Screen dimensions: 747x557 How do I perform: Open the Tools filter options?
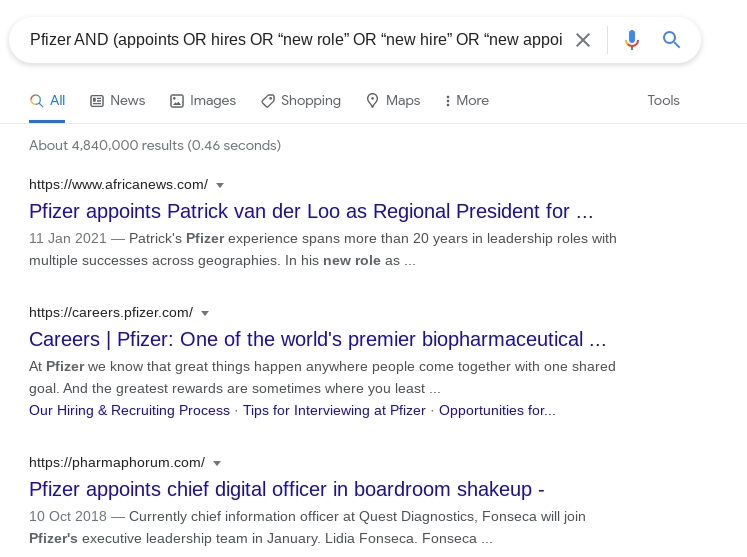tap(663, 100)
